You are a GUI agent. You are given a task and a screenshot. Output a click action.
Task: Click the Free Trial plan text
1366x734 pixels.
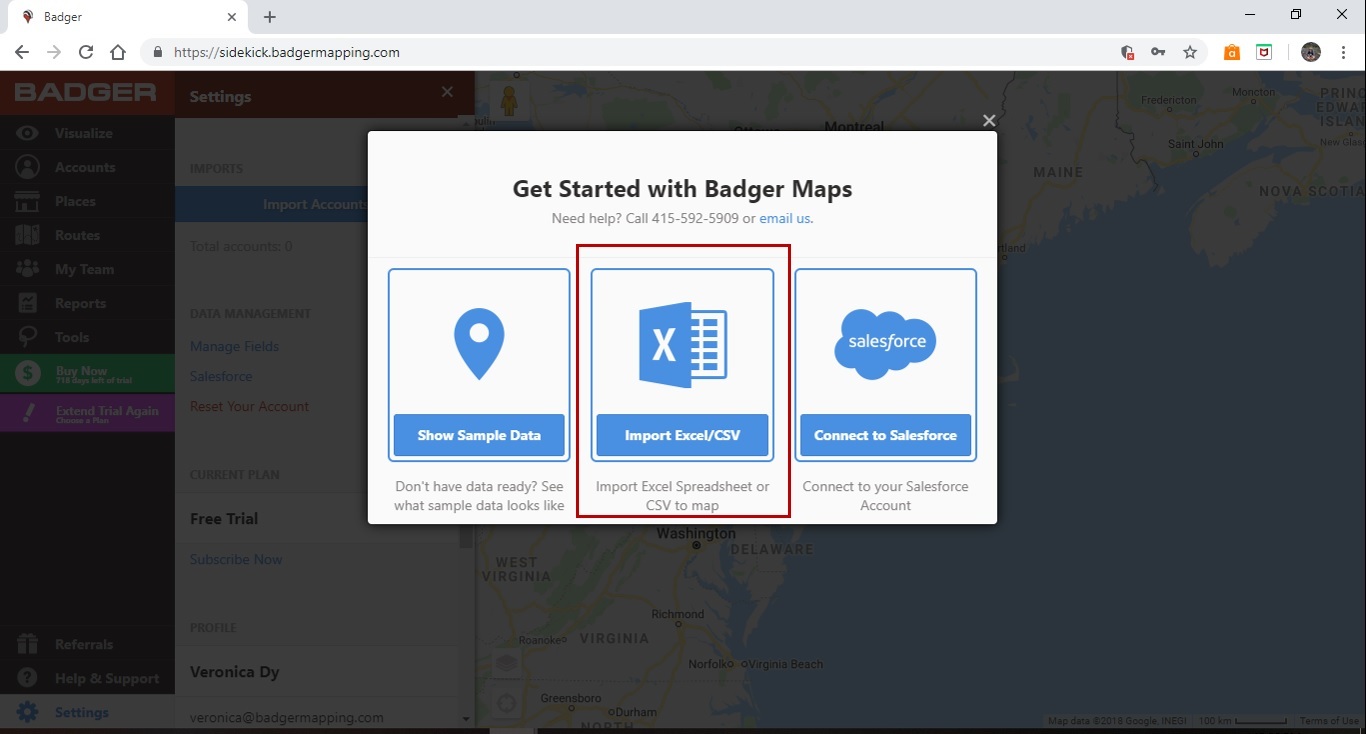(x=224, y=518)
